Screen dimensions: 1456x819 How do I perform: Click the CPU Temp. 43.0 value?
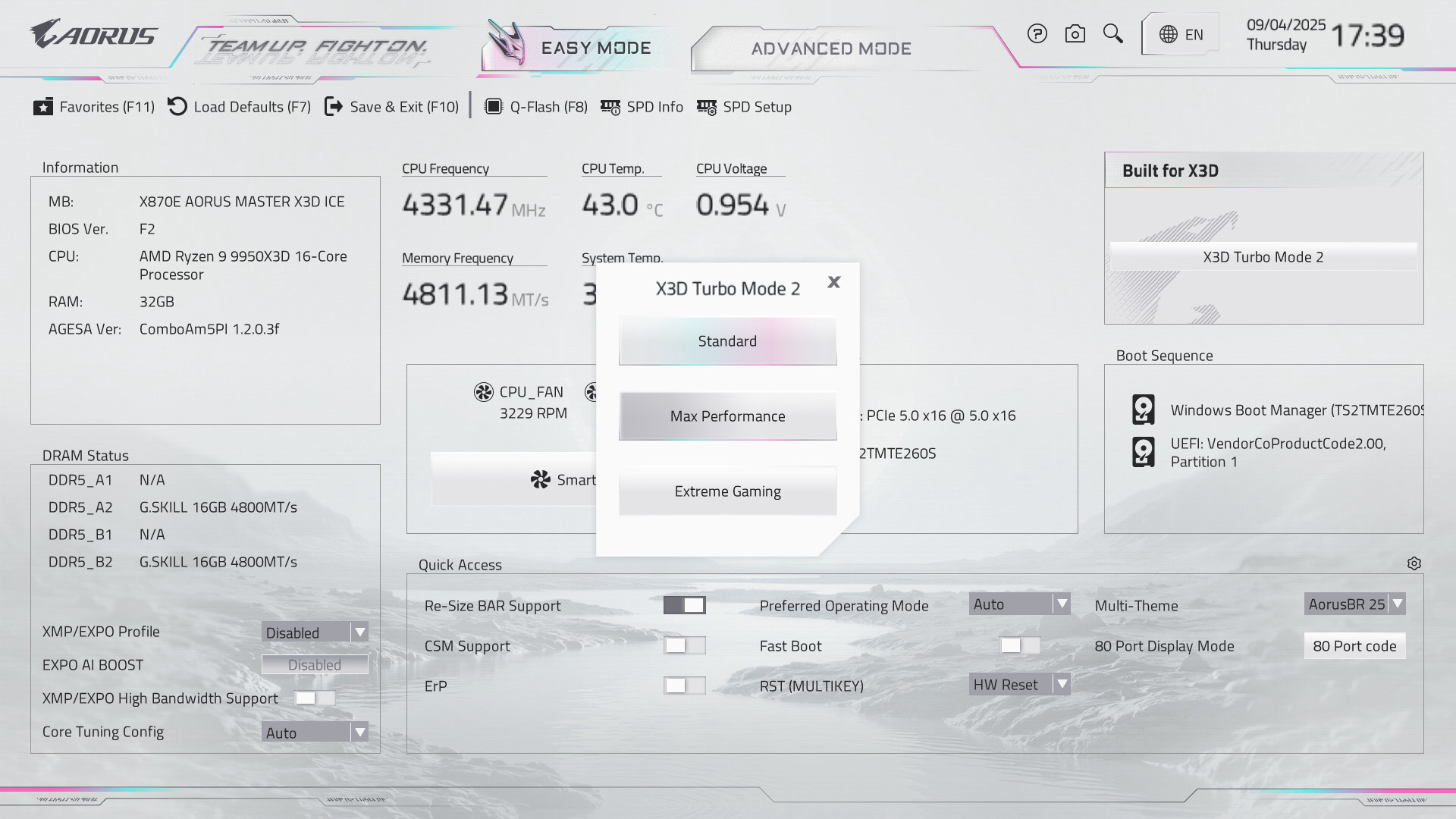pyautogui.click(x=610, y=205)
